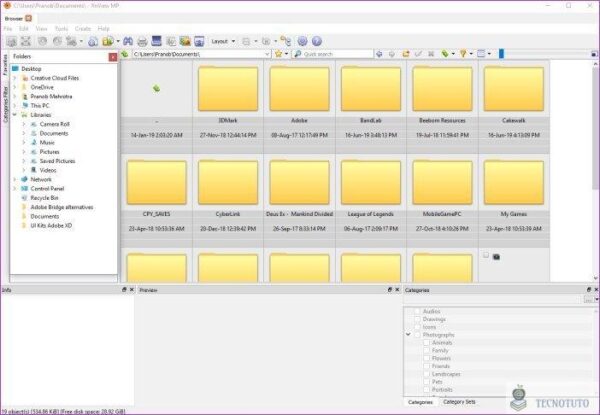The width and height of the screenshot is (600, 415).
Task: Select the BandLab folder thumbnail
Action: (x=370, y=89)
